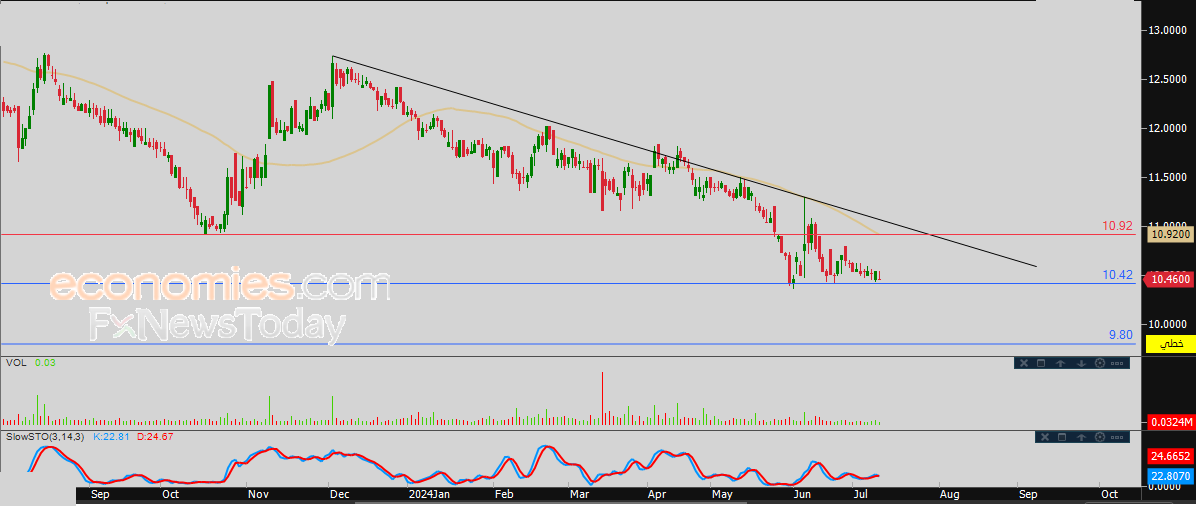Click the blue 22.8070 stochastic K tag

[1169, 477]
